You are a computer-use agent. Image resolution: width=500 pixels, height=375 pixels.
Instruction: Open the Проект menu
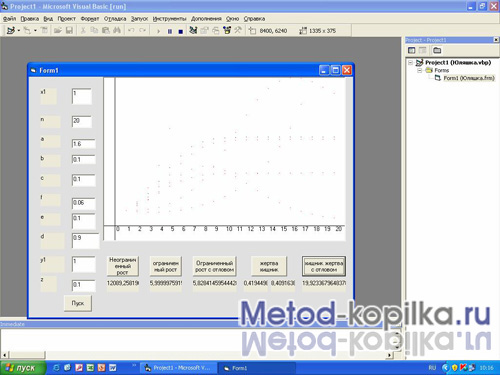(x=67, y=19)
